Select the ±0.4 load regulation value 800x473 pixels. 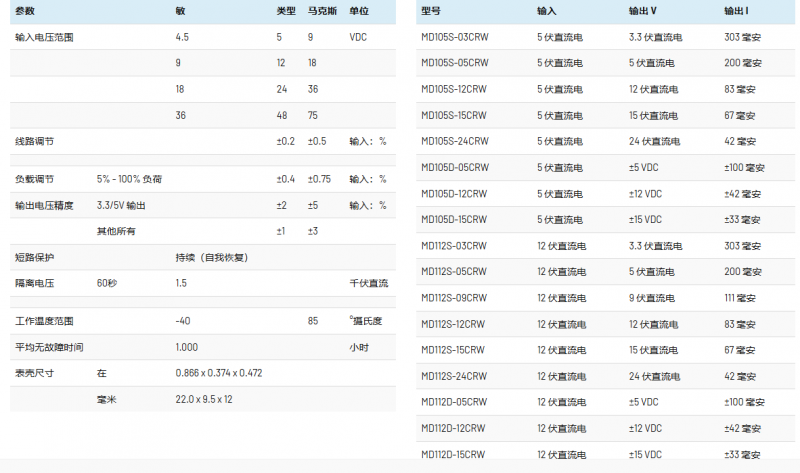pos(286,179)
